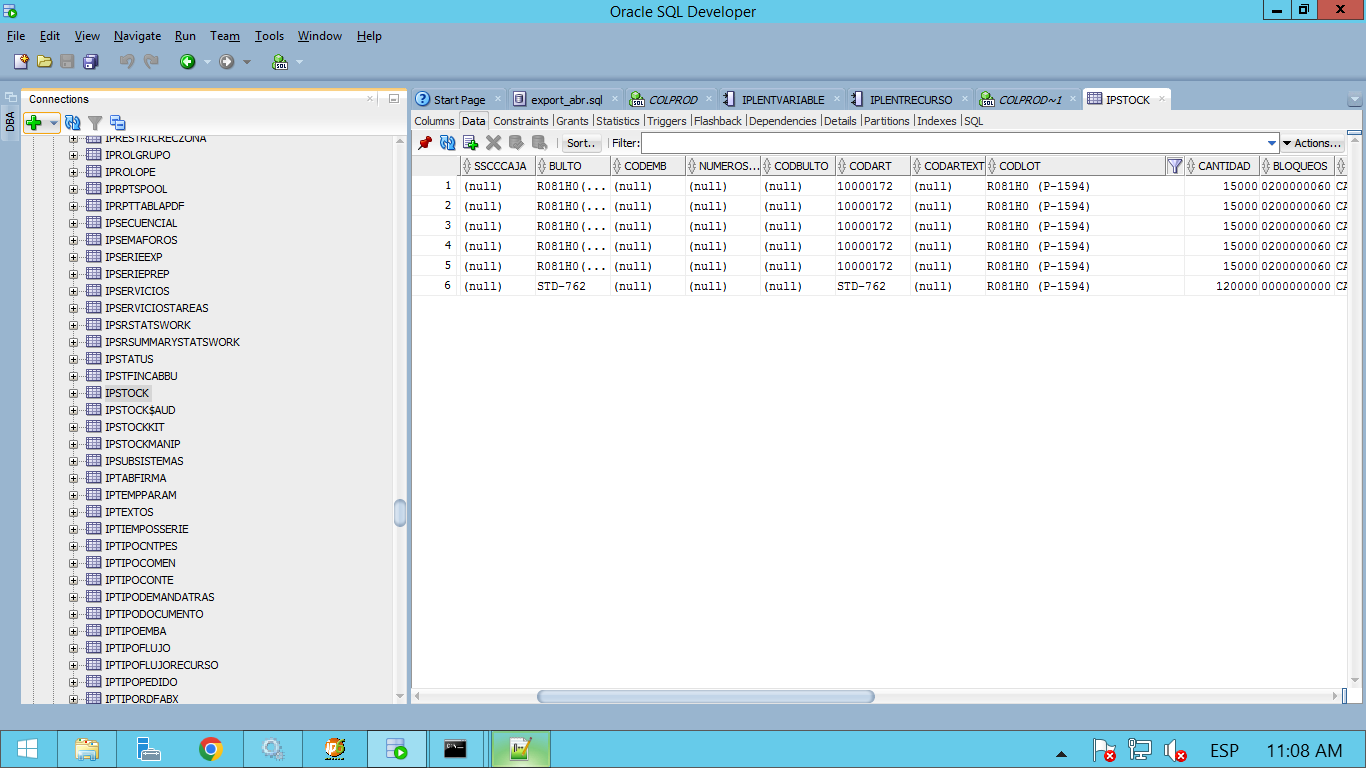
Task: Click the Windows Start button
Action: 27,749
